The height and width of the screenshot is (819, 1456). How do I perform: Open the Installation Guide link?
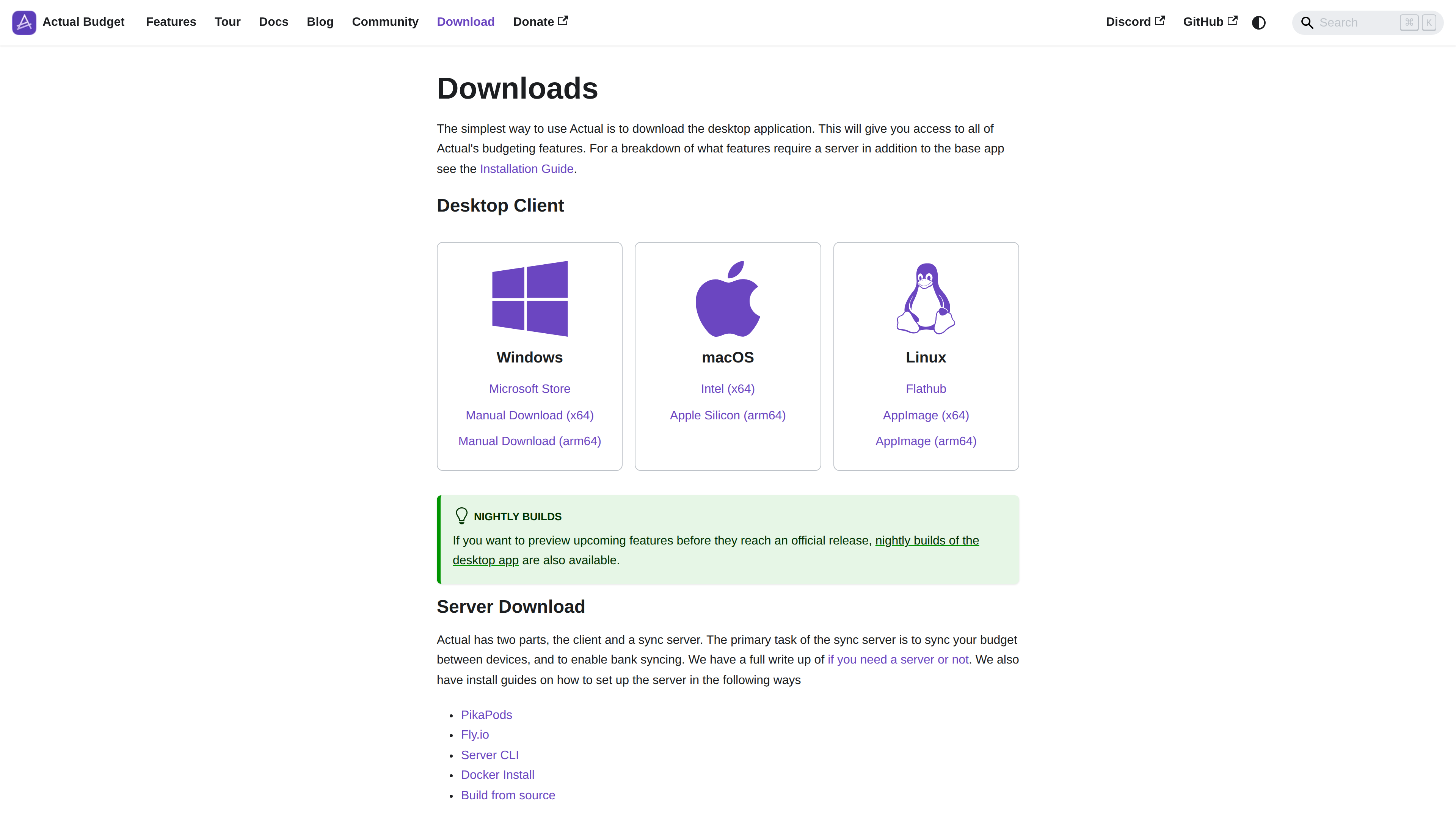click(526, 168)
